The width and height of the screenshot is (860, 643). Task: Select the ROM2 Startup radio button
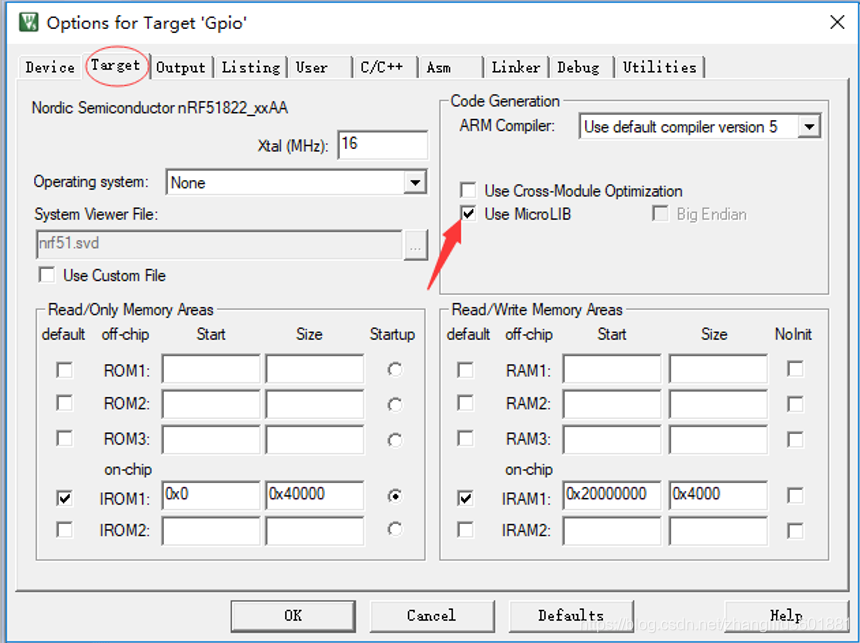tap(395, 405)
